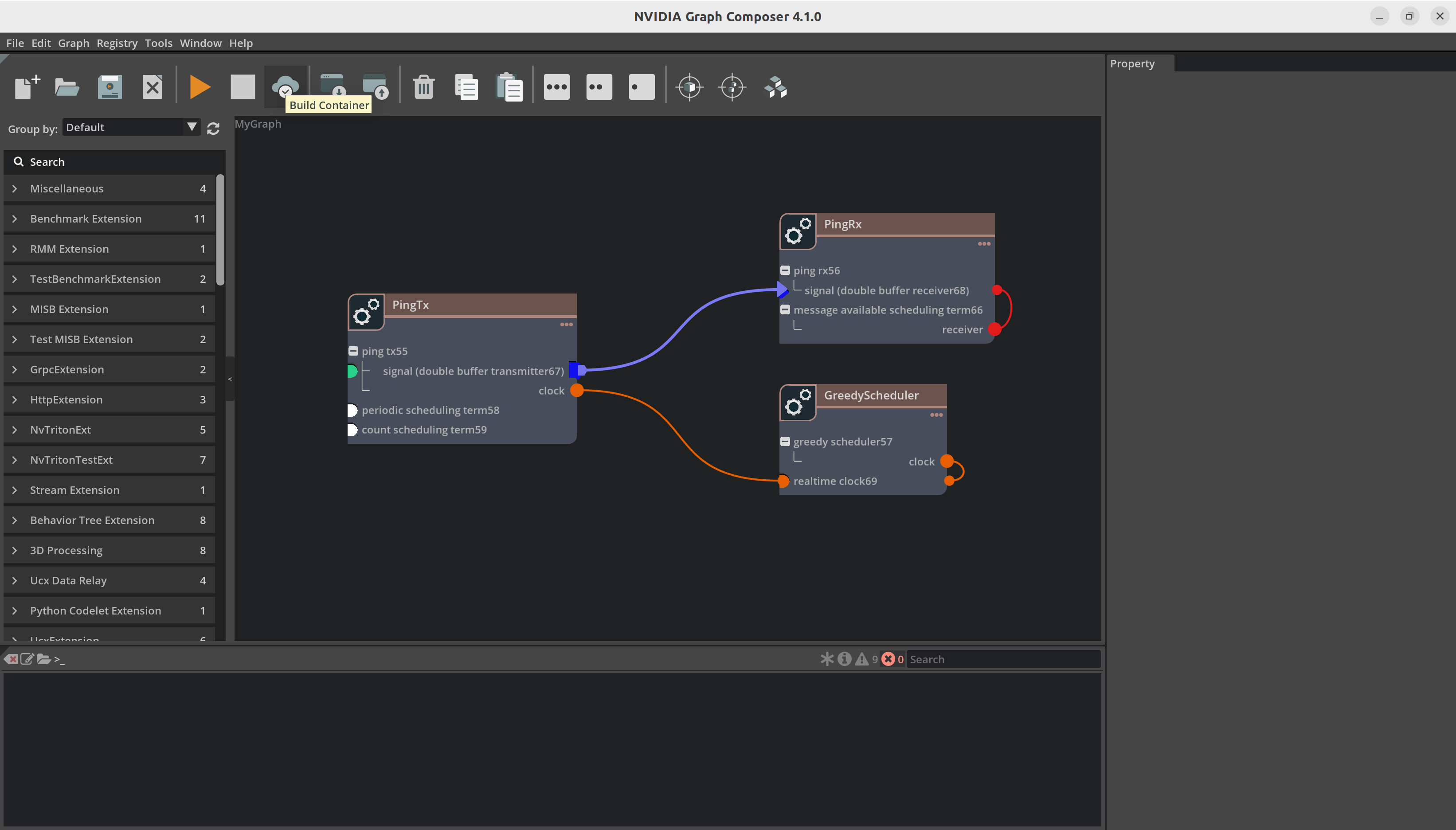Click the crosshair with multiple cubes icon
This screenshot has height=830, width=1456.
pos(732,87)
